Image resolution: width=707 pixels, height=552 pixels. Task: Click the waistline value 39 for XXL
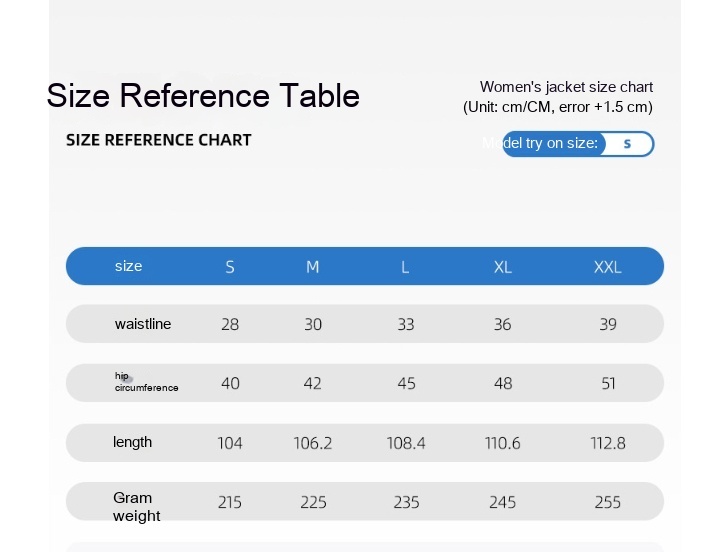tap(608, 325)
